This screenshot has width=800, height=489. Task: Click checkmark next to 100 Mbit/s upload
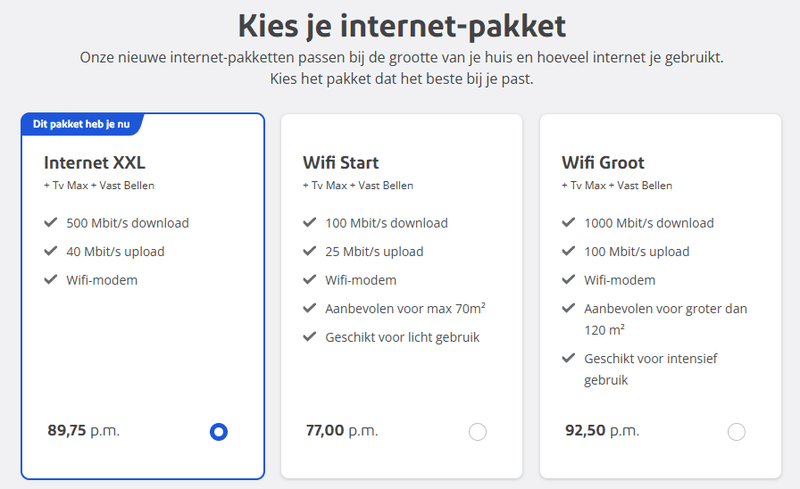tap(569, 251)
